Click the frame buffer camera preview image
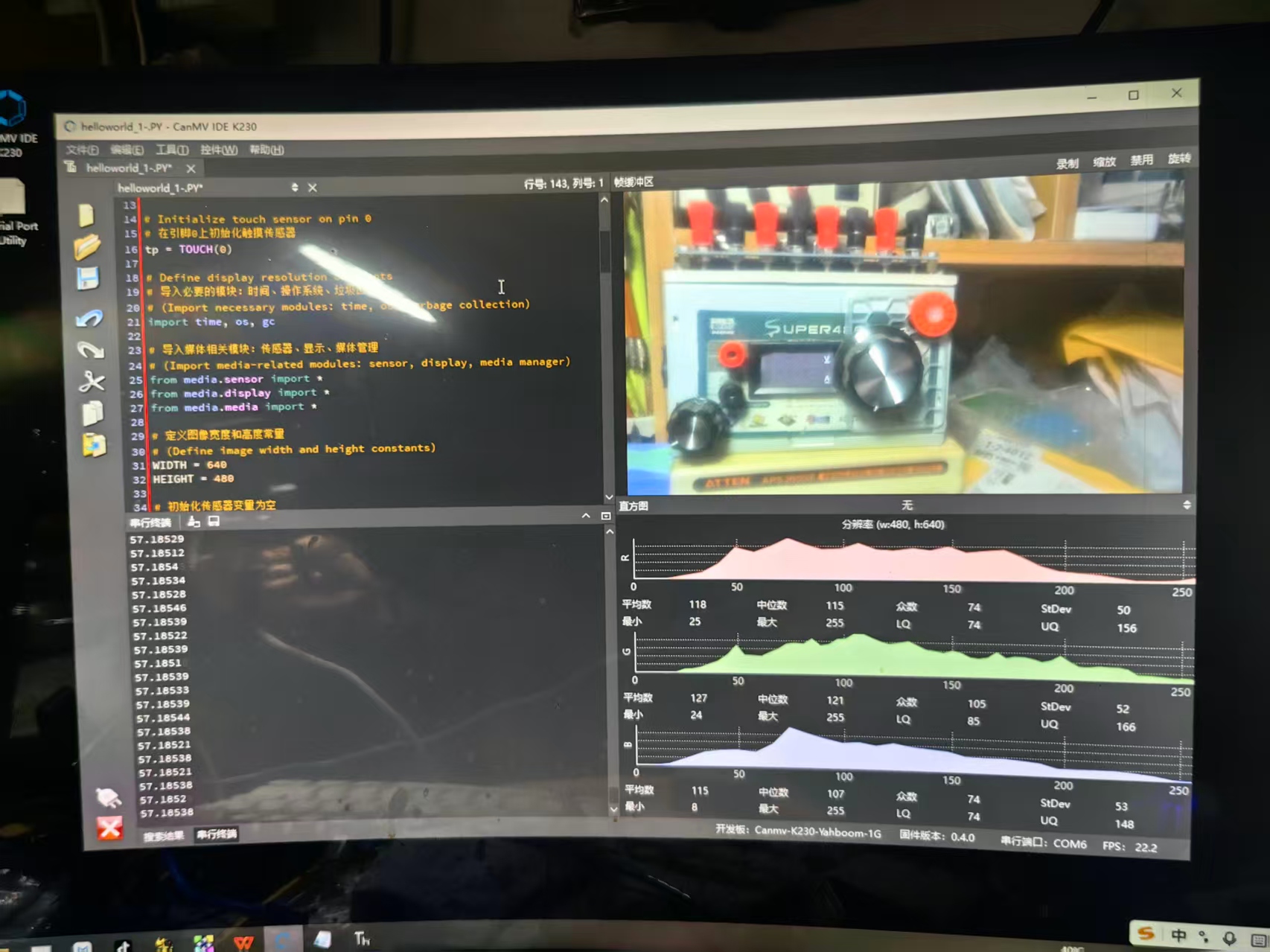The height and width of the screenshot is (952, 1270). coord(904,335)
